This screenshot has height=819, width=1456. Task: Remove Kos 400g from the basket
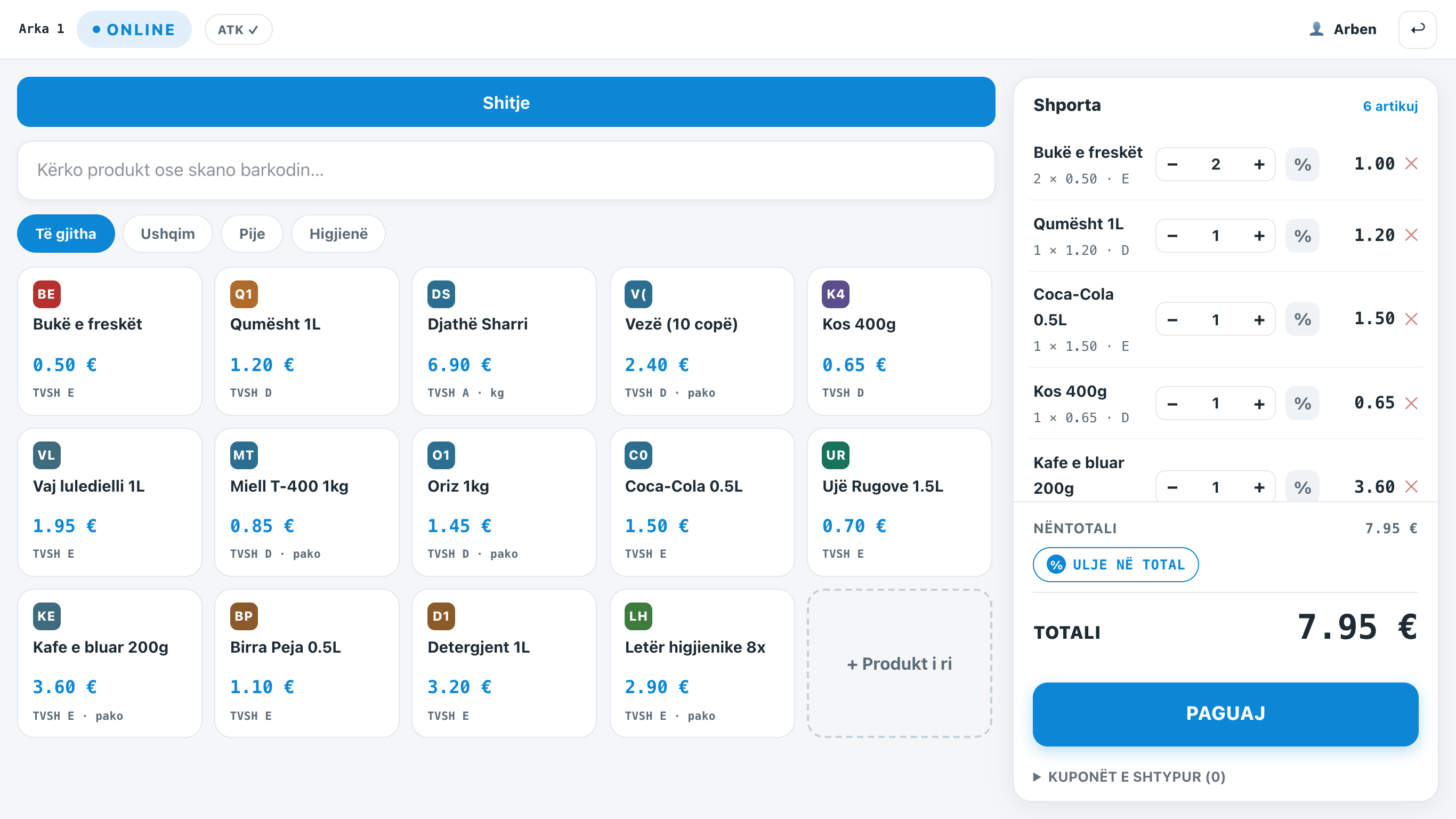(x=1411, y=403)
